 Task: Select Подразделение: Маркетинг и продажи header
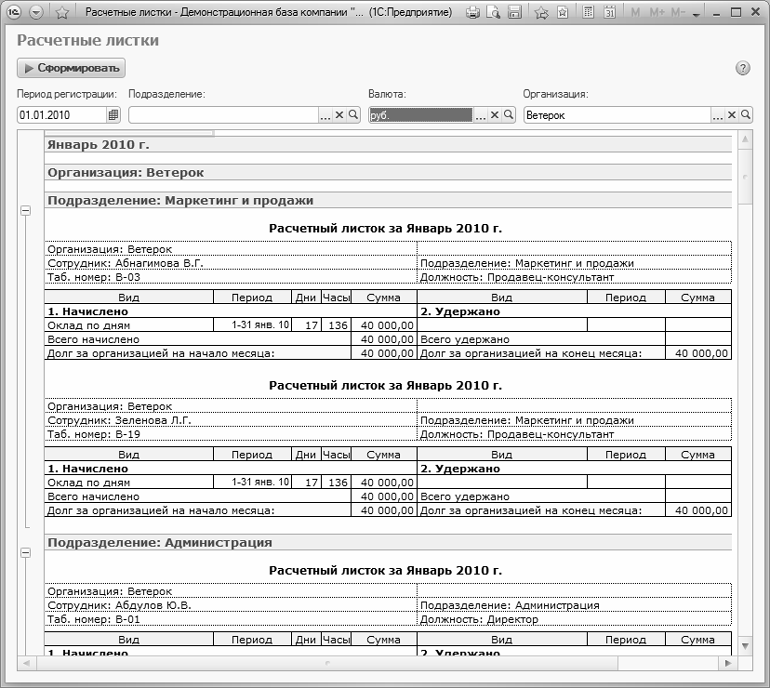(388, 200)
